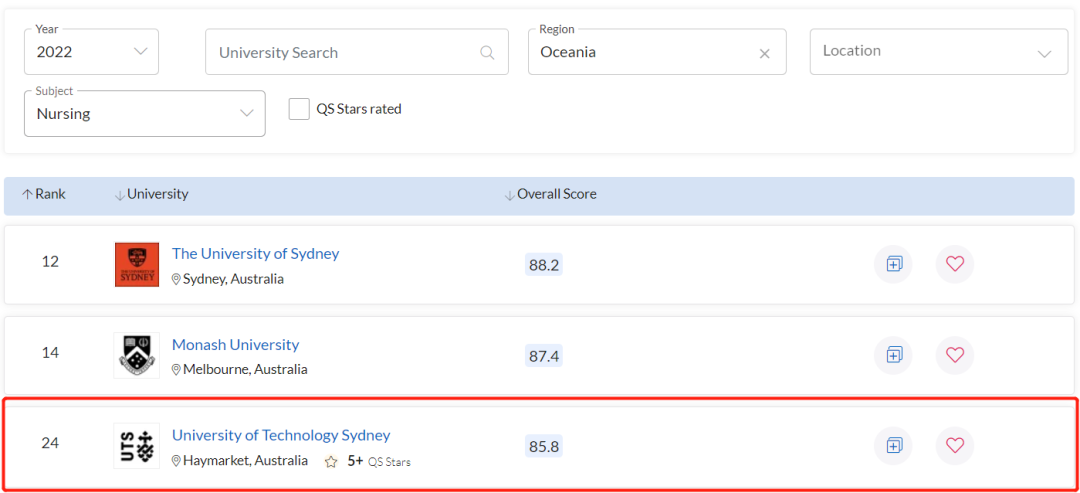Click the score 85.8
The width and height of the screenshot is (1080, 493).
point(543,447)
